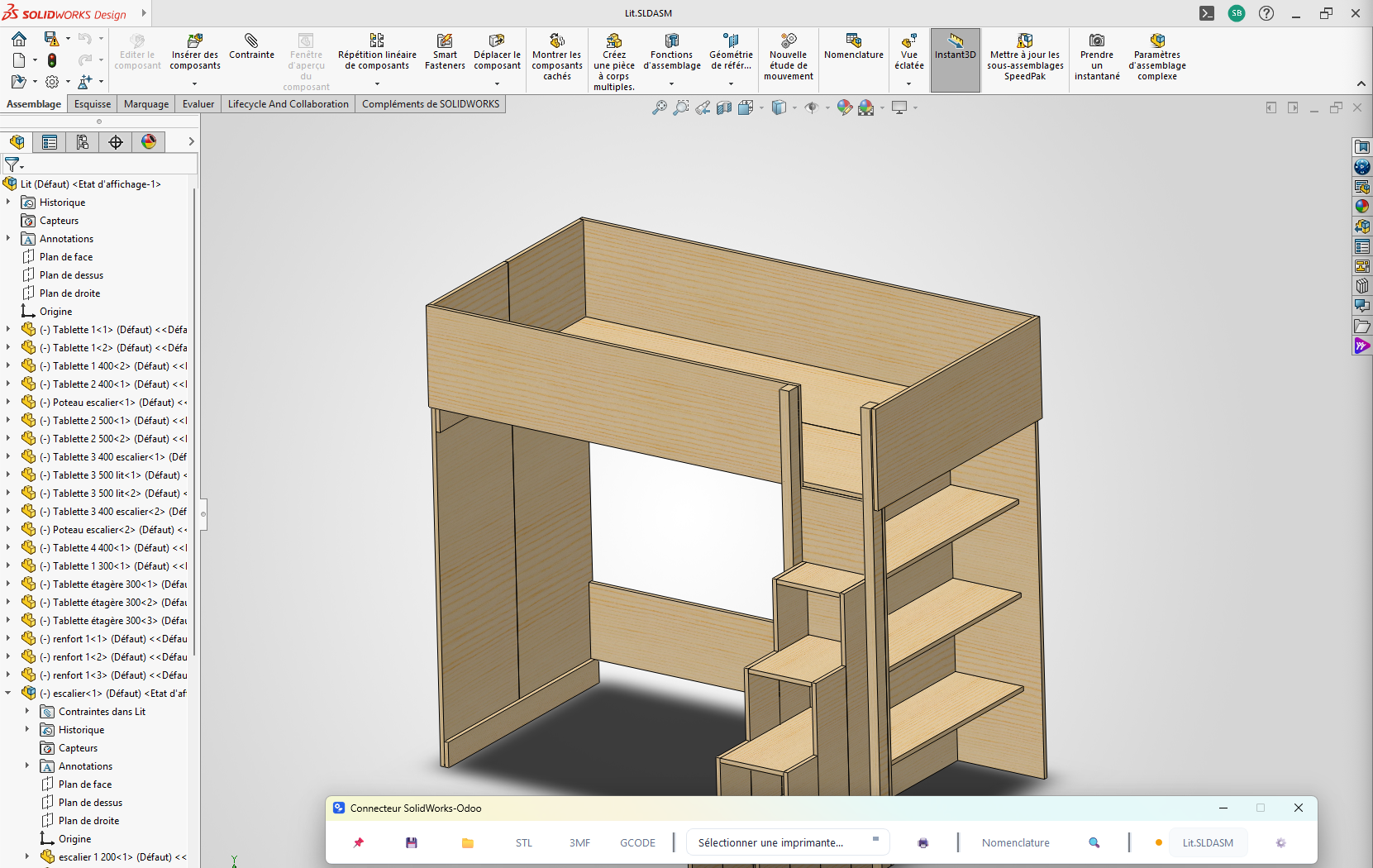Expand FeatureManager panel tabs arrow
Screen dimensions: 1373x868
pyautogui.click(x=191, y=141)
